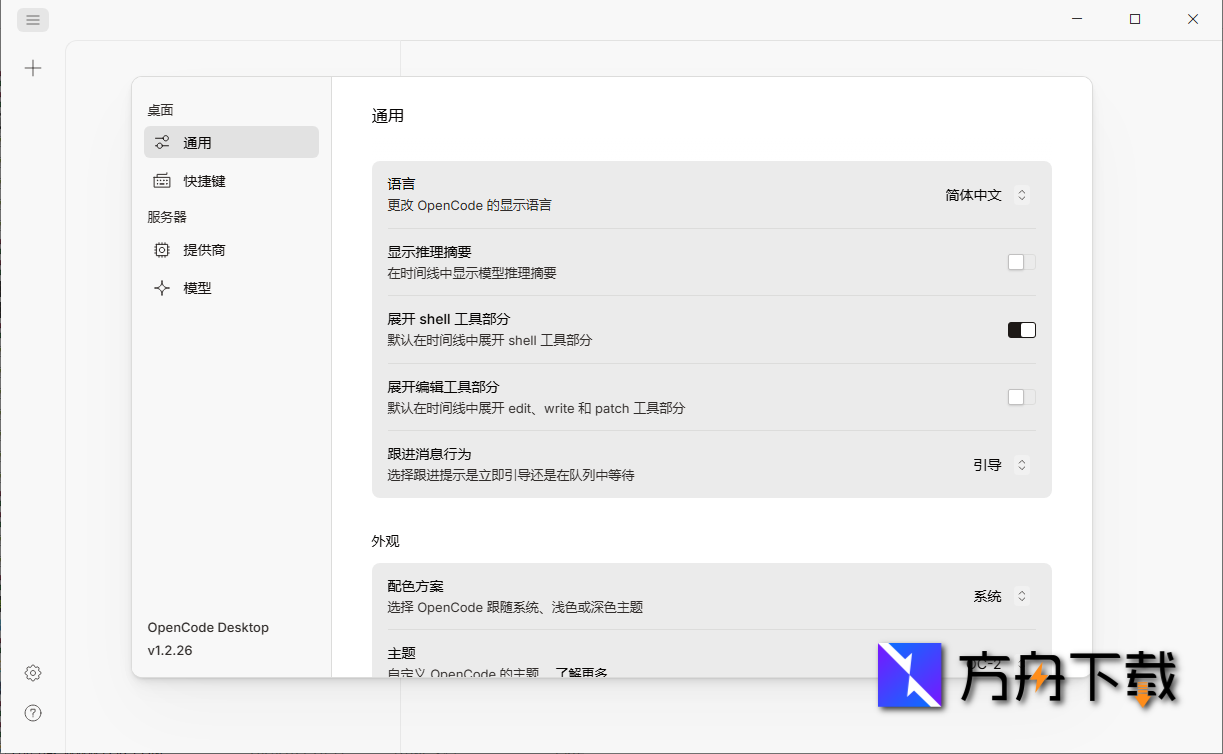Click the OpenCode Desktop v1.2.26 version label
The width and height of the screenshot is (1223, 754).
point(207,638)
